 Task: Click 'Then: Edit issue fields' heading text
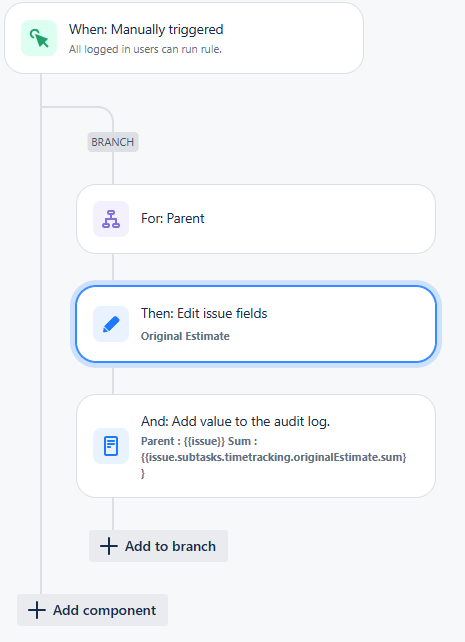[204, 313]
